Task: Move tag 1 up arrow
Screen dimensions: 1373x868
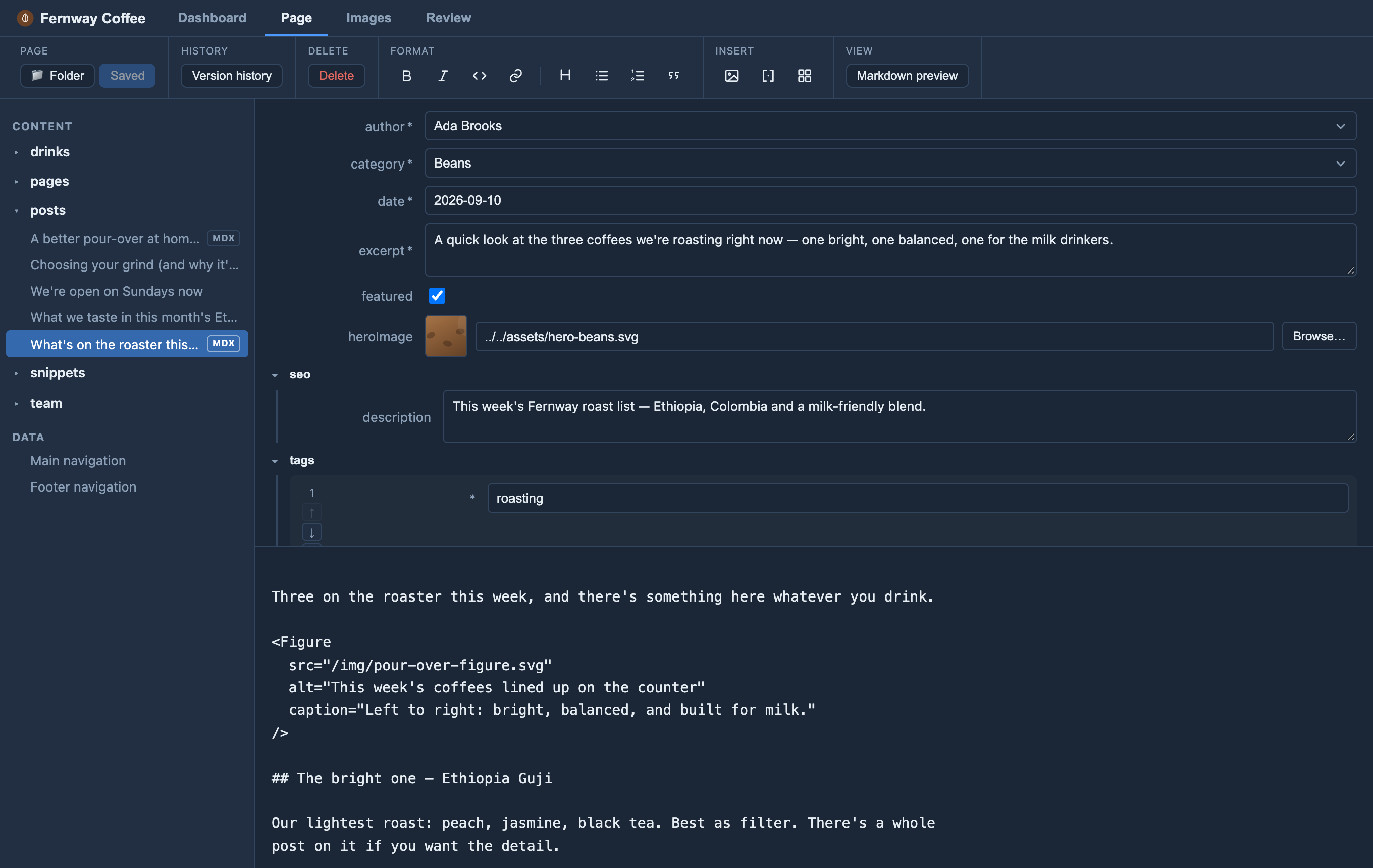Action: click(312, 512)
